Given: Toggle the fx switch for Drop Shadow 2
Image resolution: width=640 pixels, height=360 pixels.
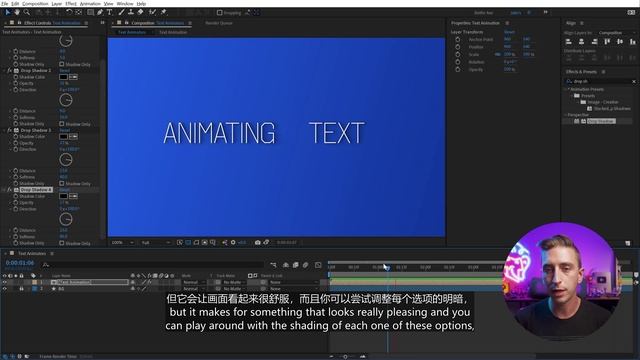Looking at the screenshot, I should pos(9,71).
